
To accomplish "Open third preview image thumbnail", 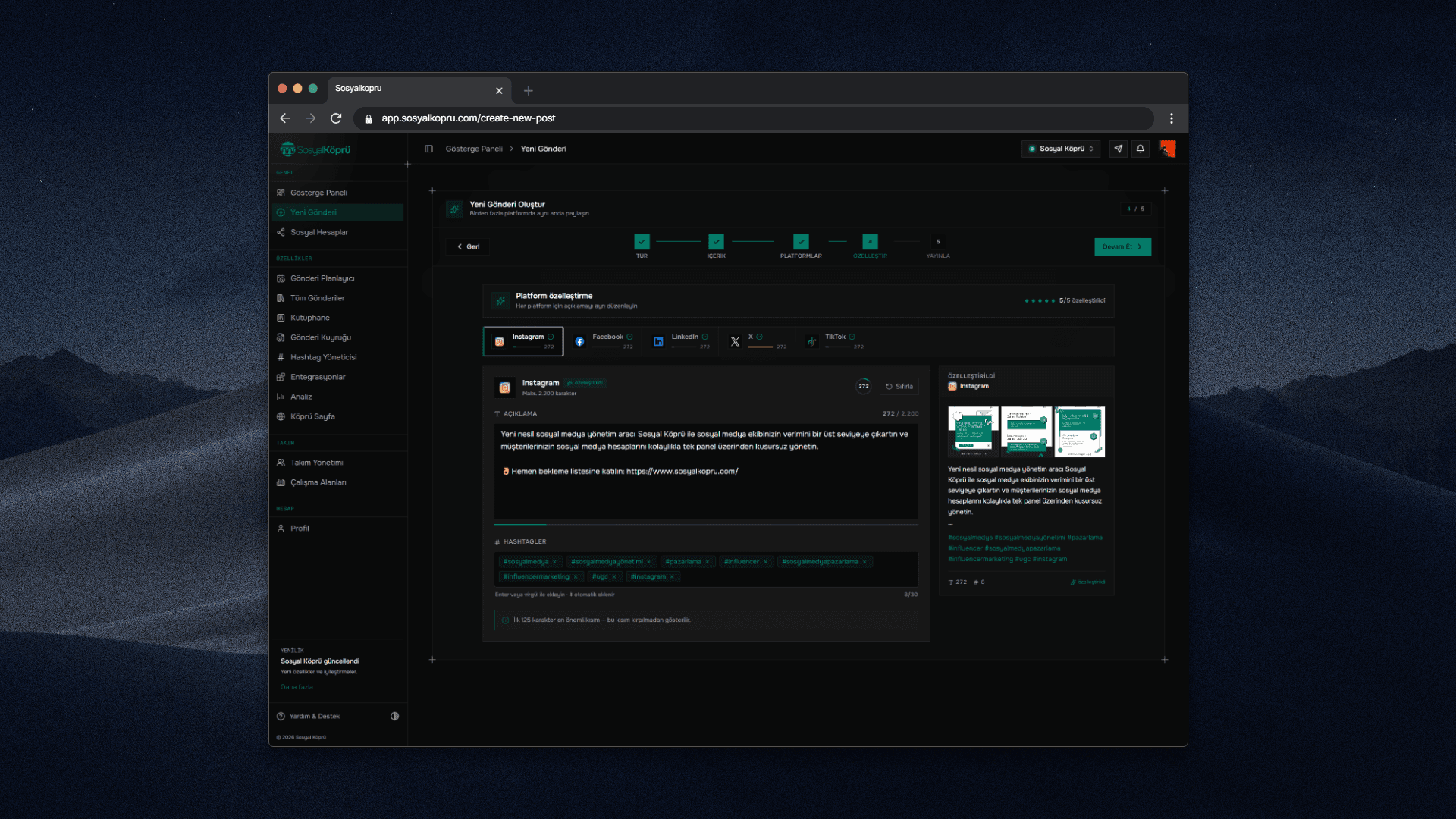I will 1079,431.
